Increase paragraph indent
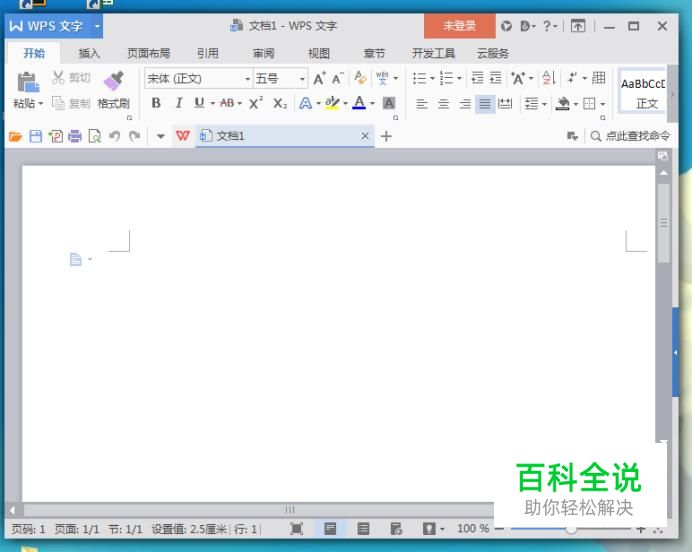Screen dimensions: 692x552 click(496, 78)
